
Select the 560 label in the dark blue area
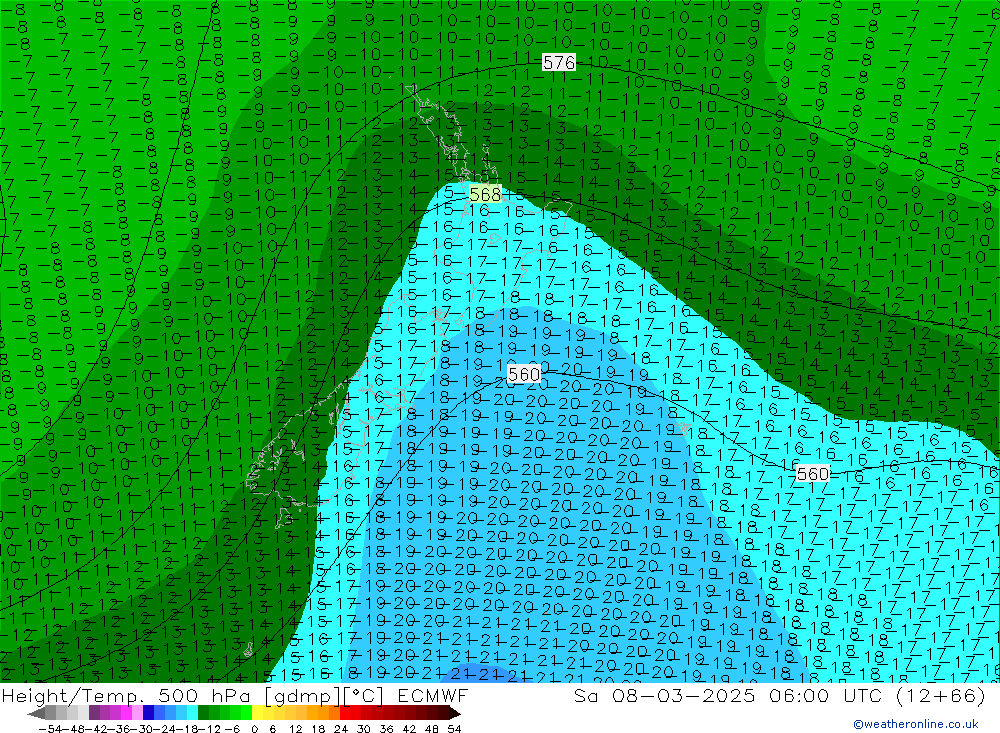tap(524, 374)
